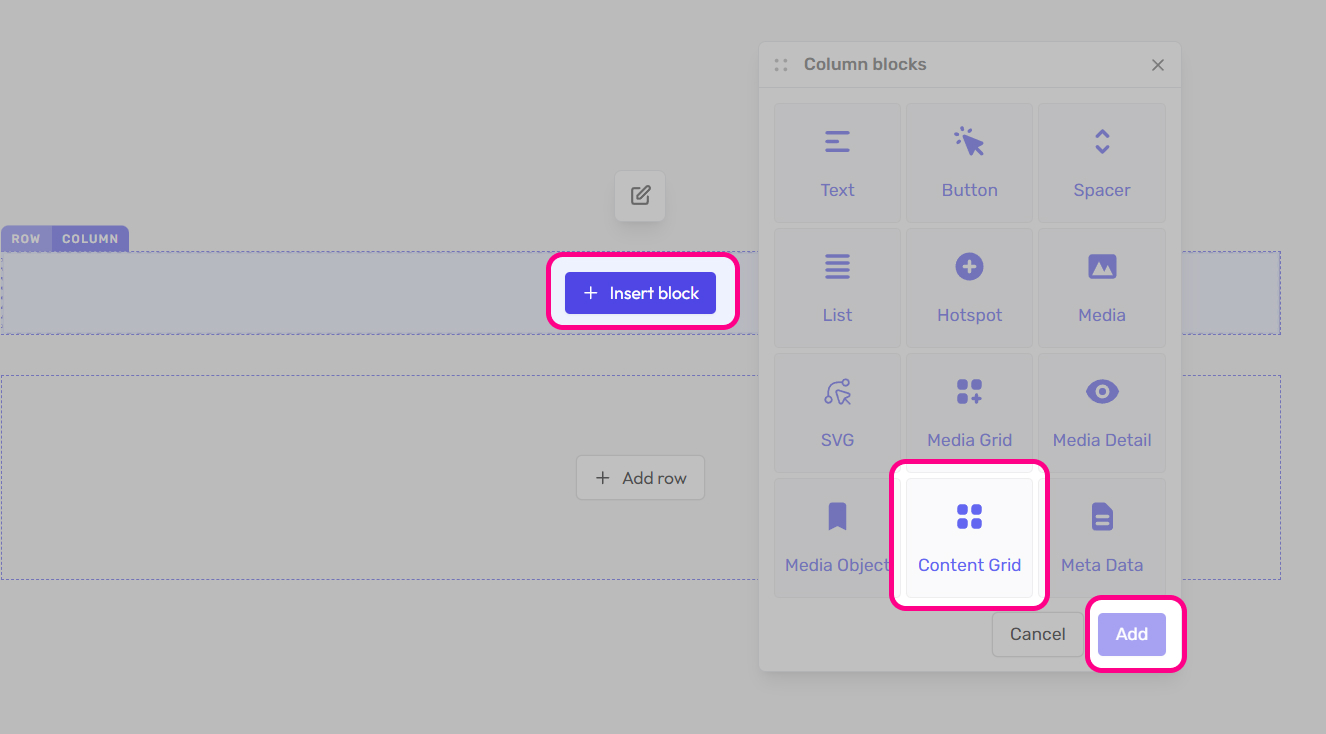The height and width of the screenshot is (734, 1326).
Task: Select the SVG block tile
Action: pyautogui.click(x=837, y=413)
